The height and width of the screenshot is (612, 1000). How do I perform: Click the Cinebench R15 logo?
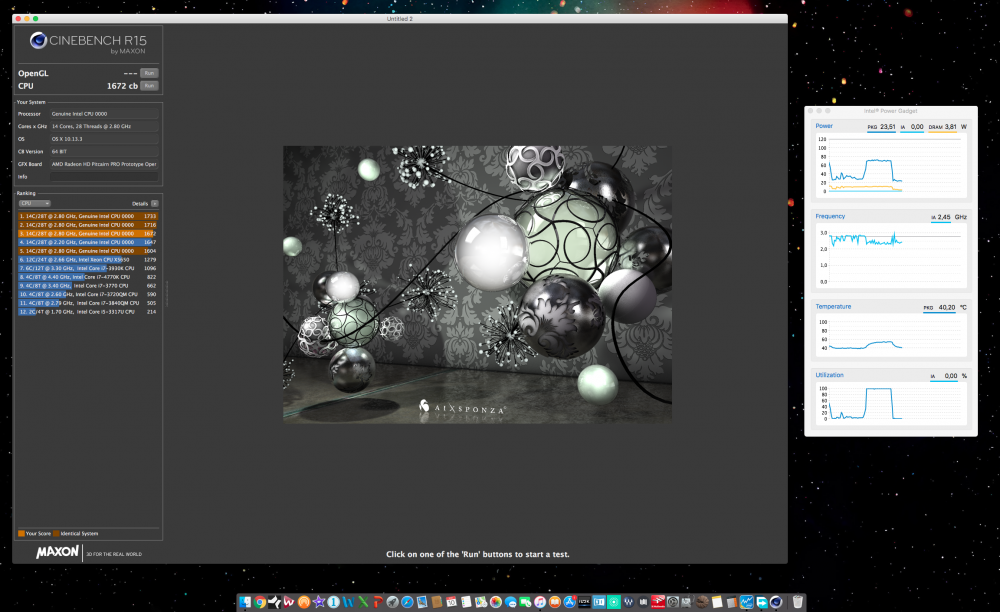88,42
